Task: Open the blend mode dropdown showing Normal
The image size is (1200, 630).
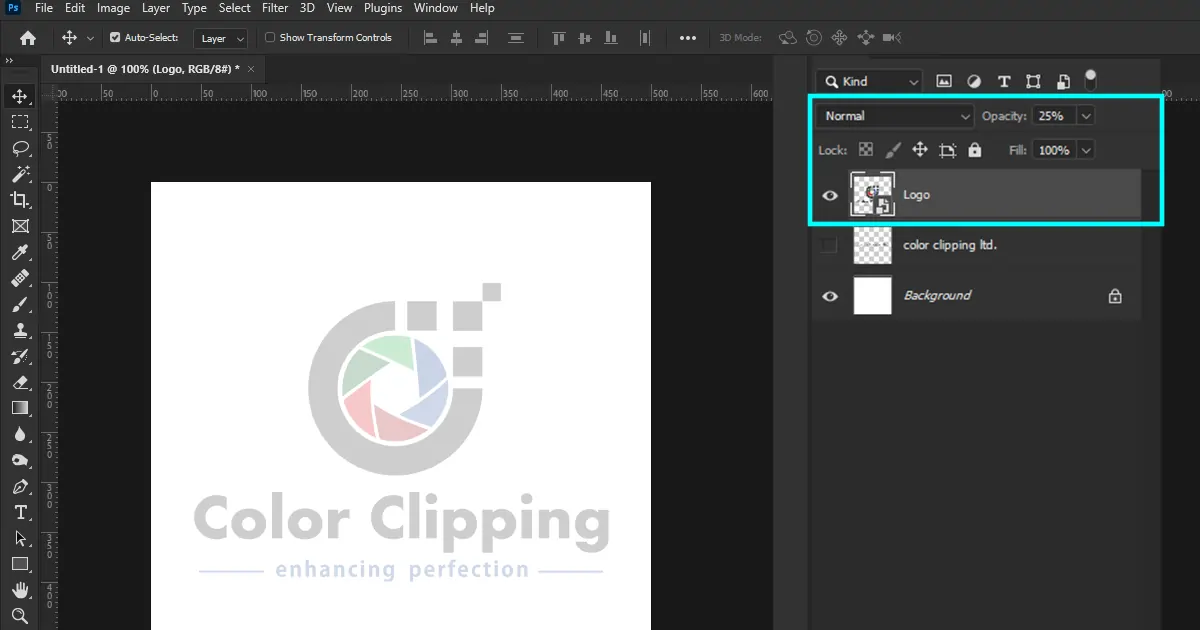Action: [x=893, y=116]
